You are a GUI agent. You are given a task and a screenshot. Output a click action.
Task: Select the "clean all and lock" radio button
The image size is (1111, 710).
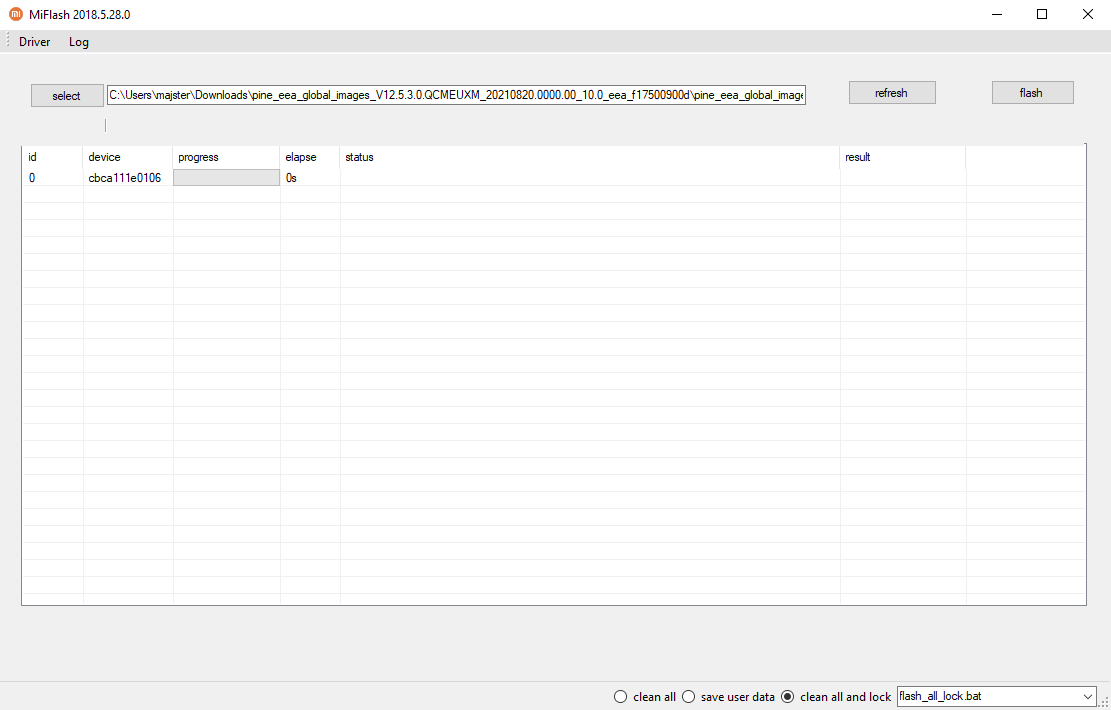point(787,697)
